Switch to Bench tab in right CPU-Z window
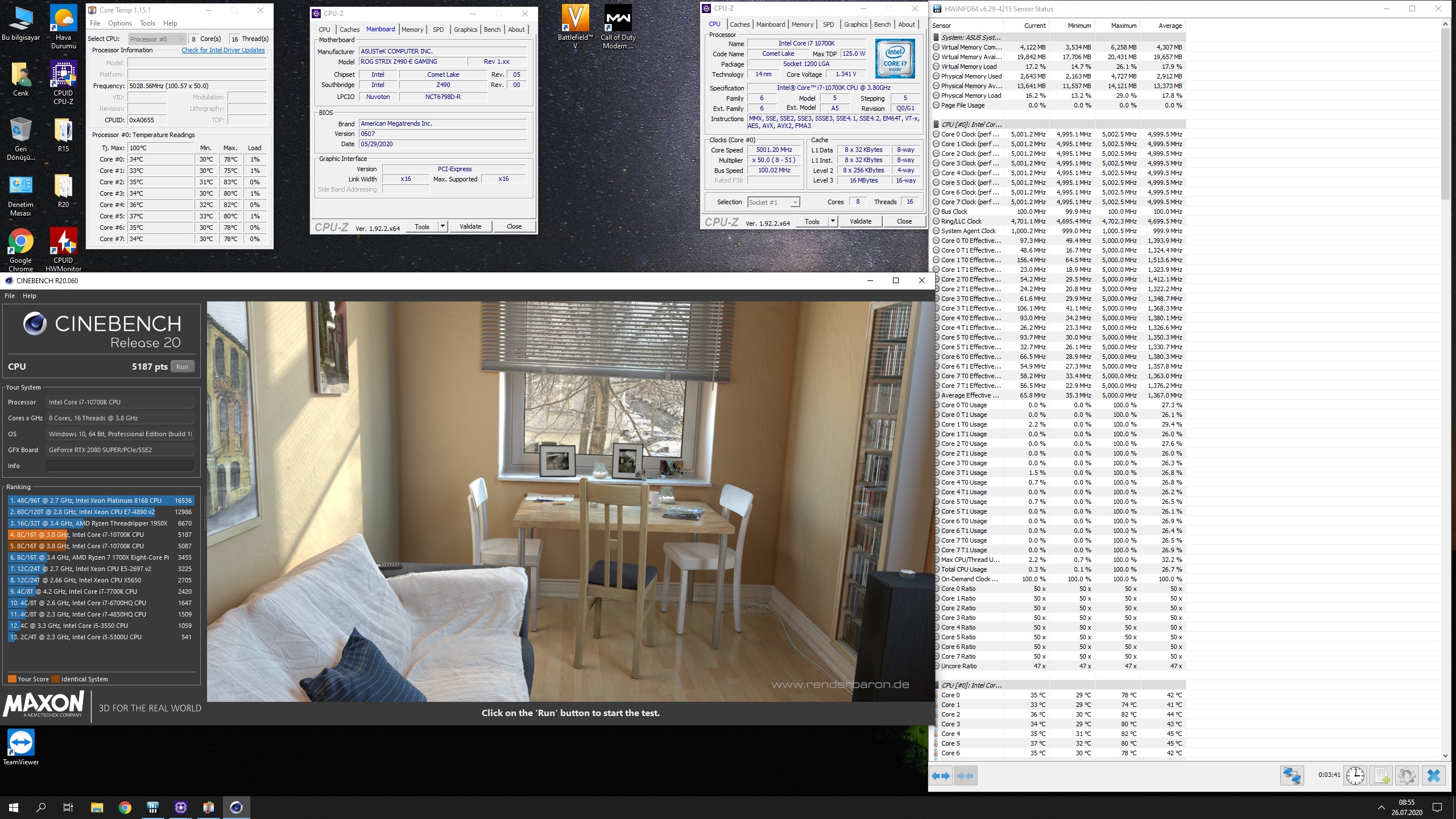 pos(882,24)
